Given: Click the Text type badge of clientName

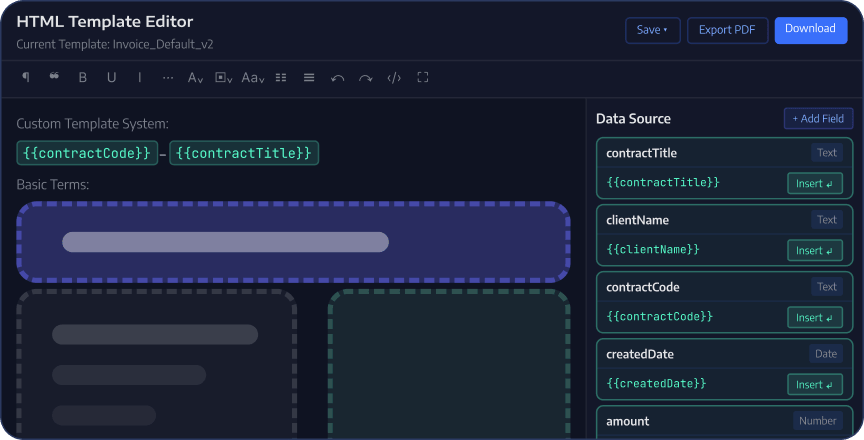Looking at the screenshot, I should [827, 220].
